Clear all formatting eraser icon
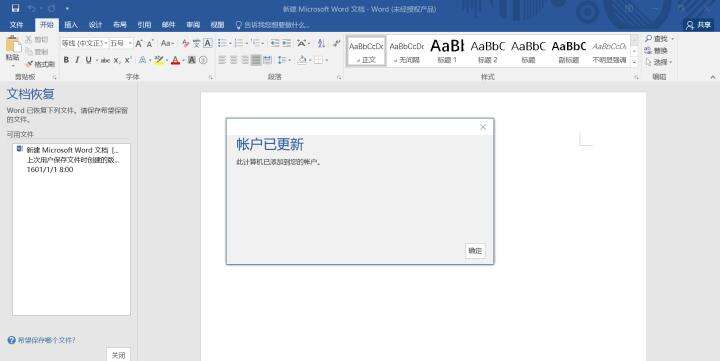This screenshot has width=720, height=361. point(186,44)
